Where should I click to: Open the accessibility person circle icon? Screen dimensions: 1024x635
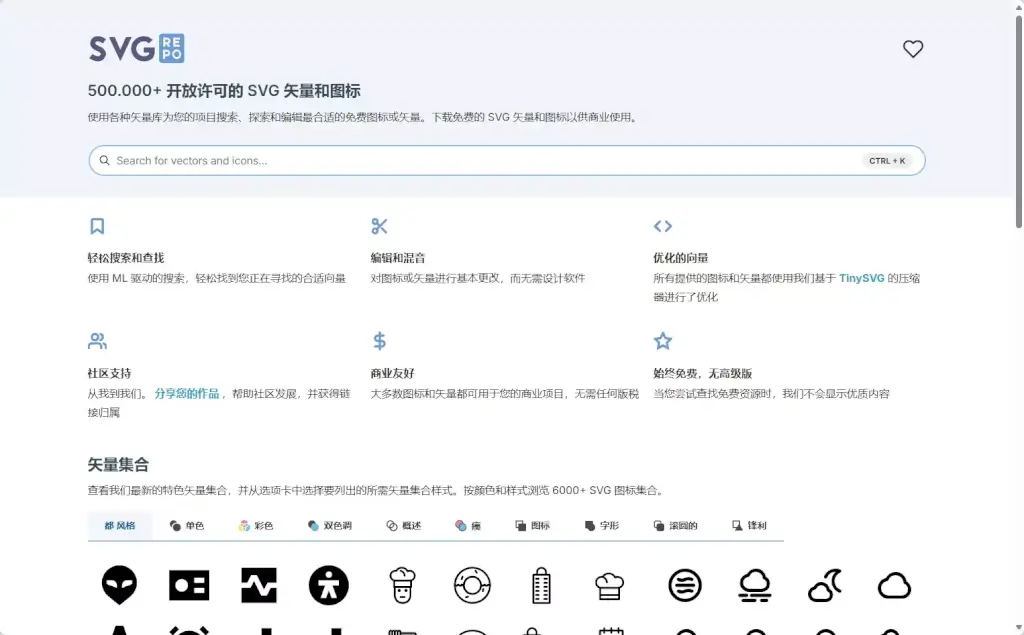tap(328, 585)
